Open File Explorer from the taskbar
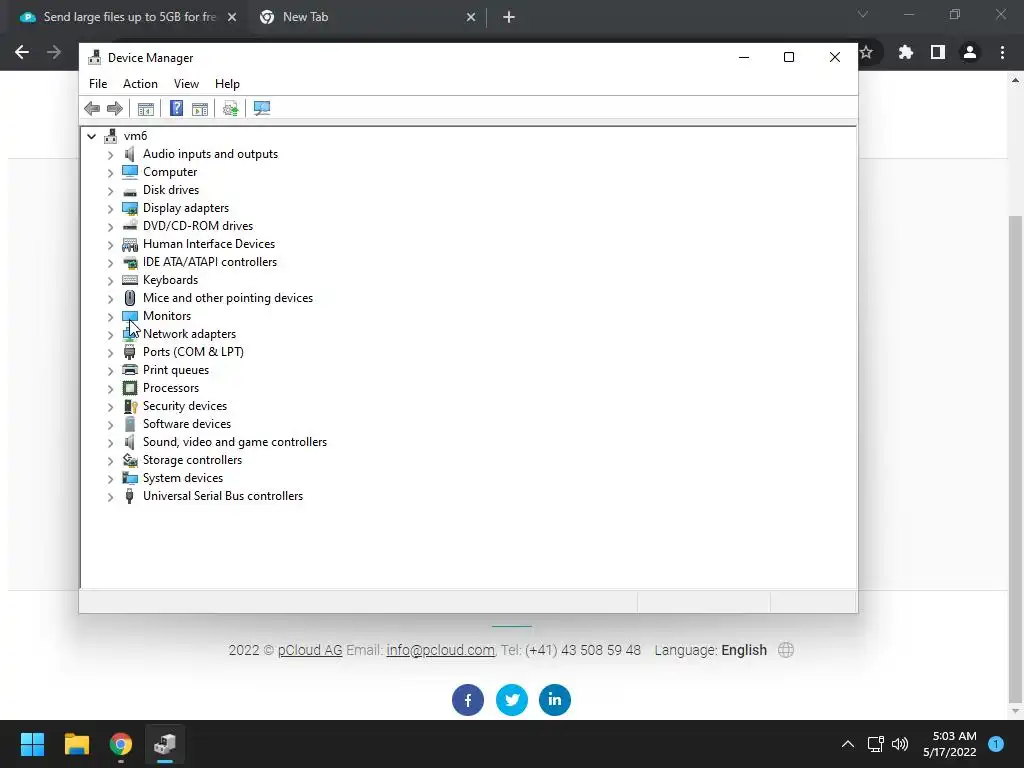1024x768 pixels. click(76, 744)
